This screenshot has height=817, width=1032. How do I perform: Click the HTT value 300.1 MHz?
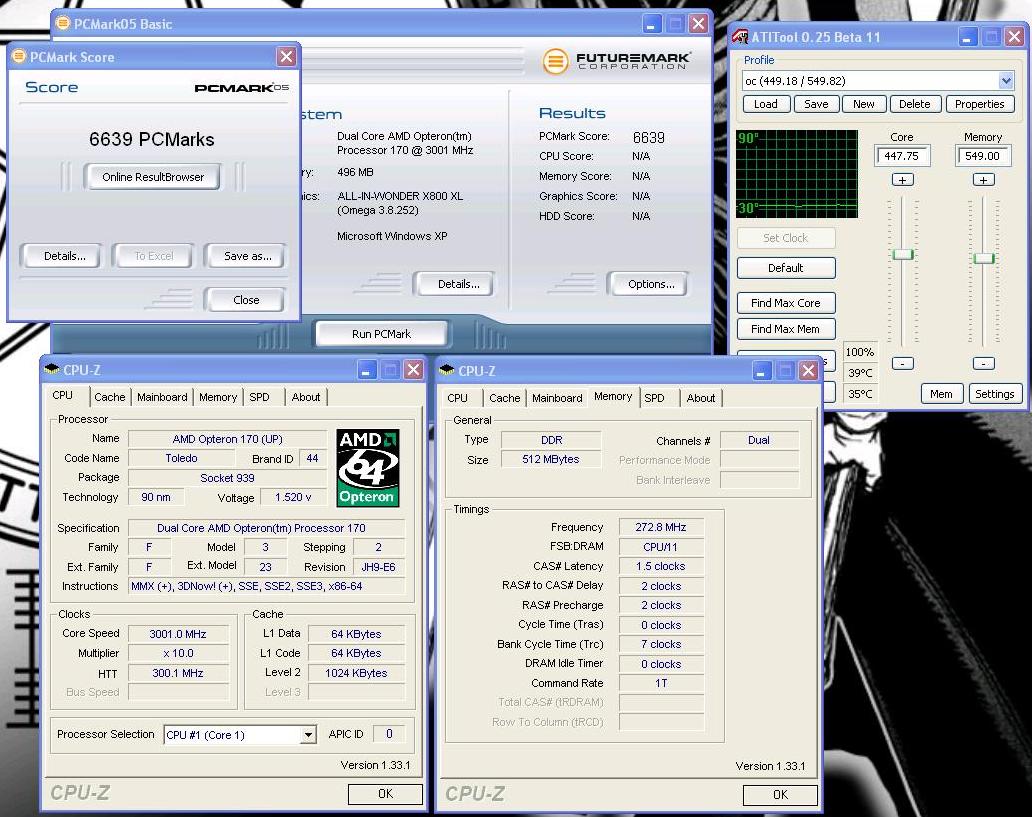[178, 673]
